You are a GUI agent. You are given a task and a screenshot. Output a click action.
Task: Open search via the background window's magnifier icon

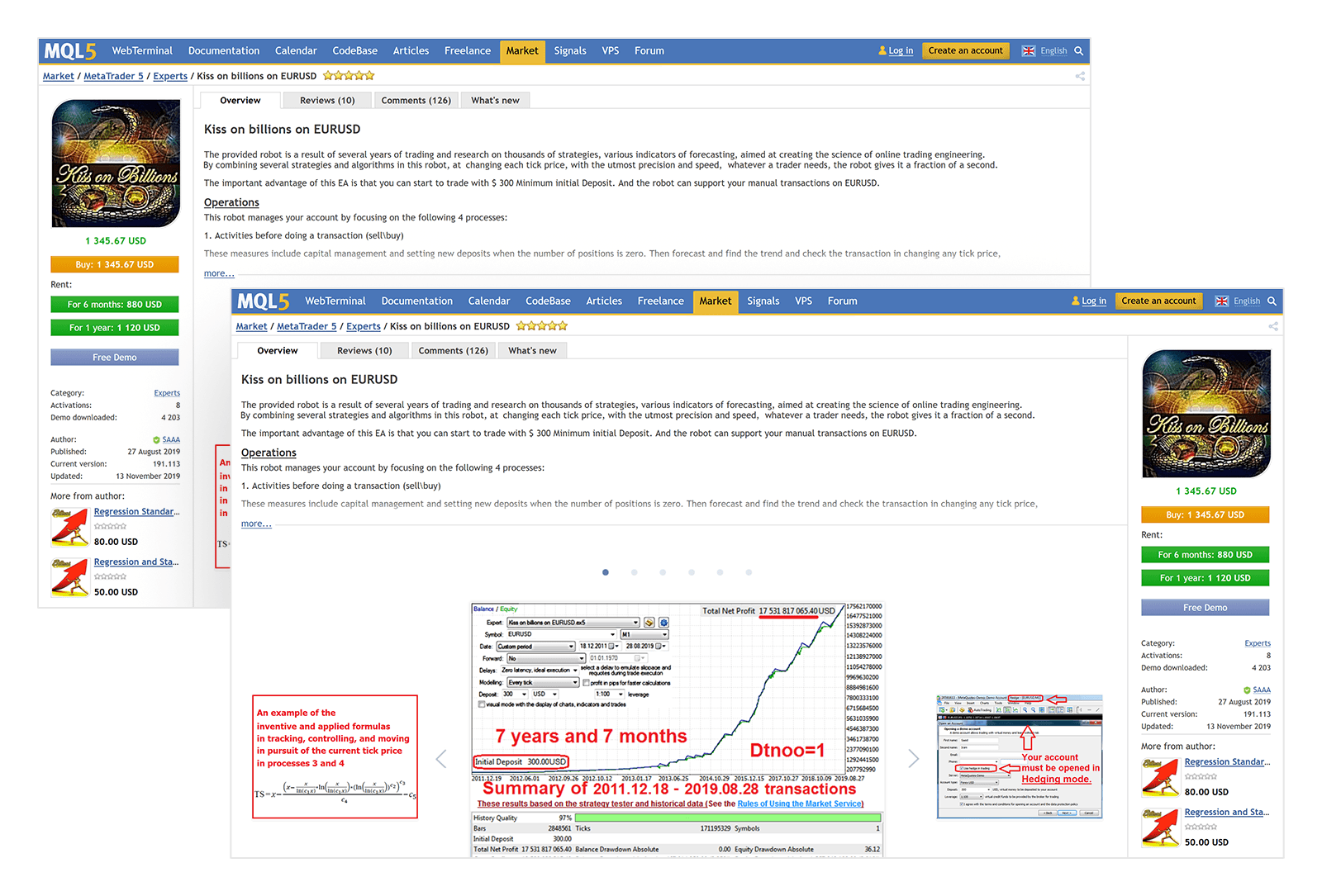point(1078,51)
